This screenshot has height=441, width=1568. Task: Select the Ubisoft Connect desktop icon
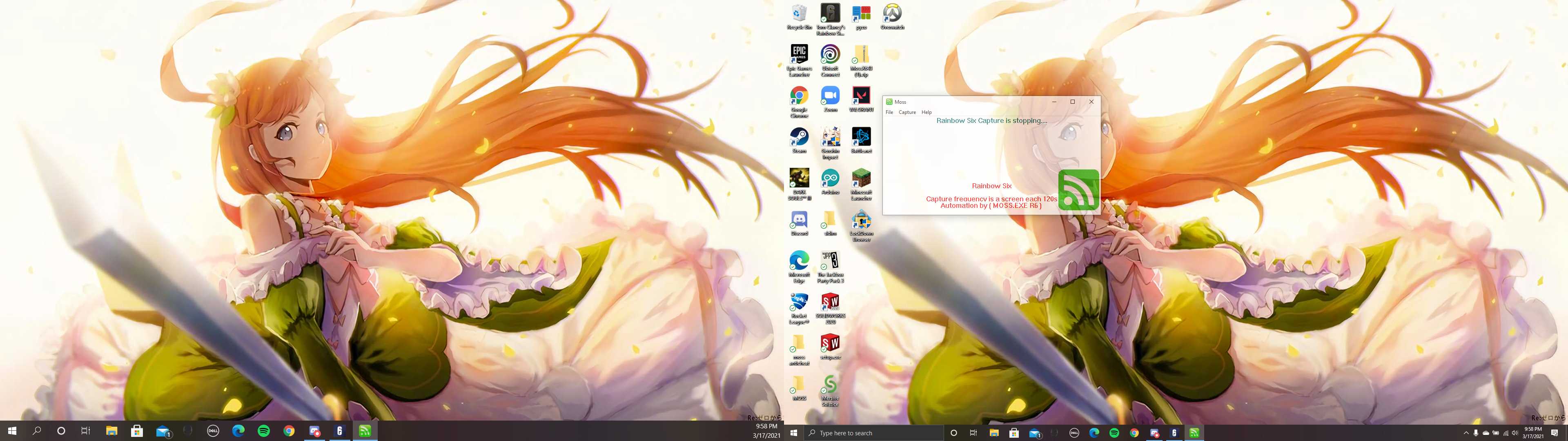click(x=830, y=61)
